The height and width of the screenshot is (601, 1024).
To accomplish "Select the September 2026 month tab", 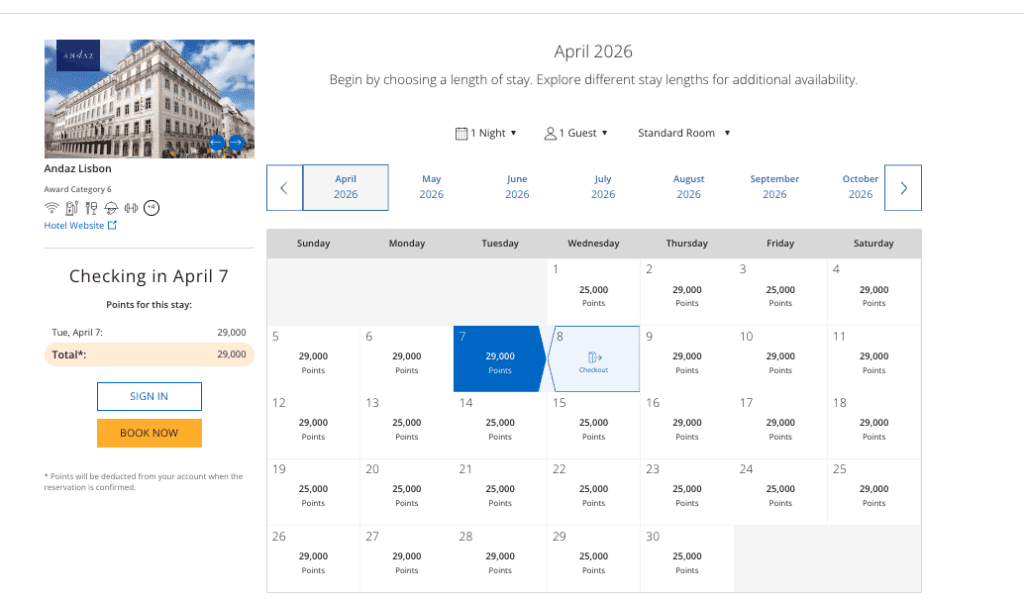I will (x=774, y=187).
